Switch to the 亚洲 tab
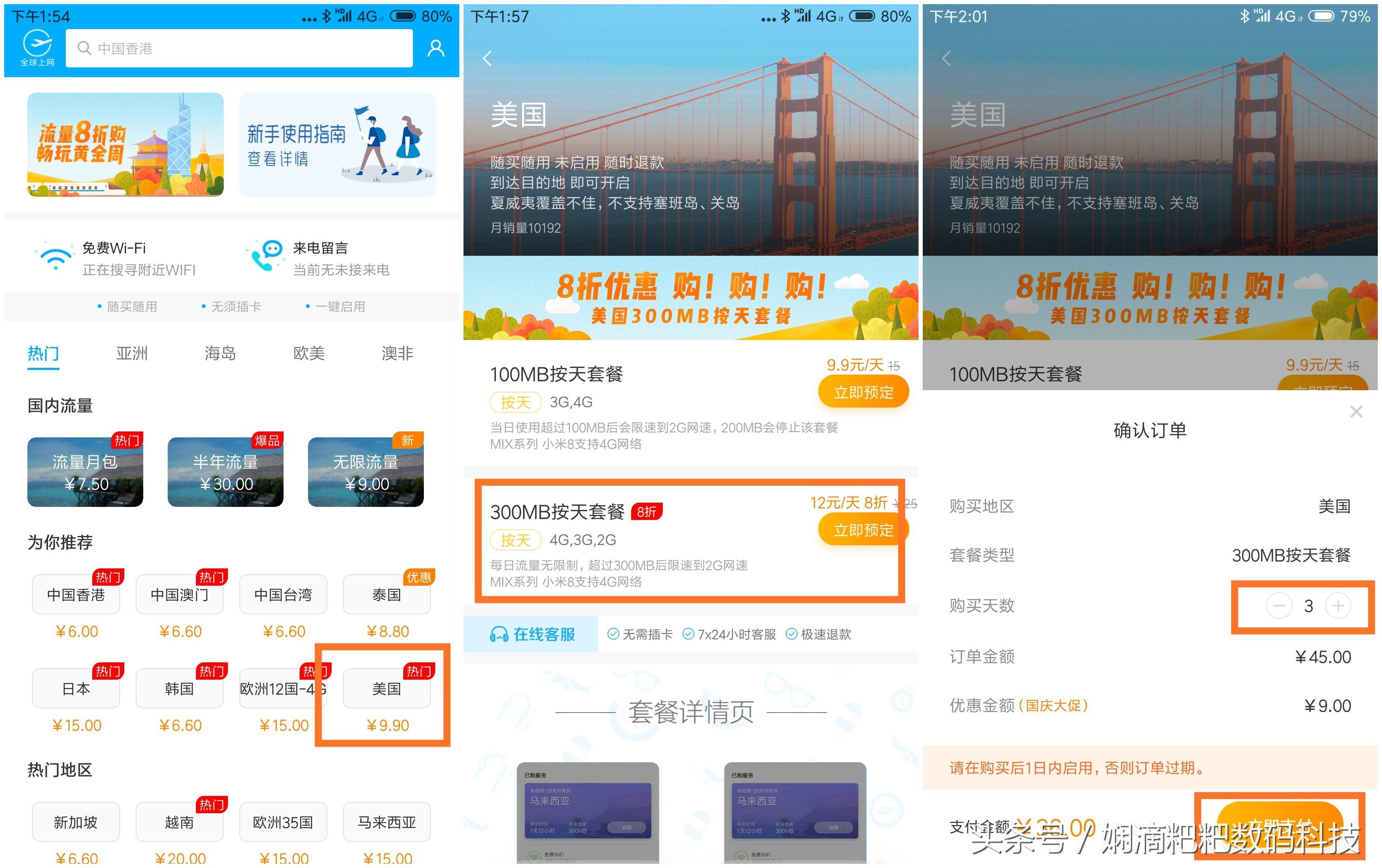The image size is (1382, 868). 132,354
